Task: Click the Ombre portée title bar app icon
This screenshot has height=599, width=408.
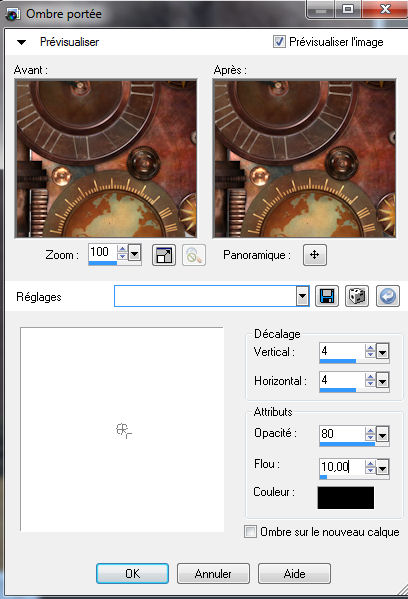Action: coord(12,15)
